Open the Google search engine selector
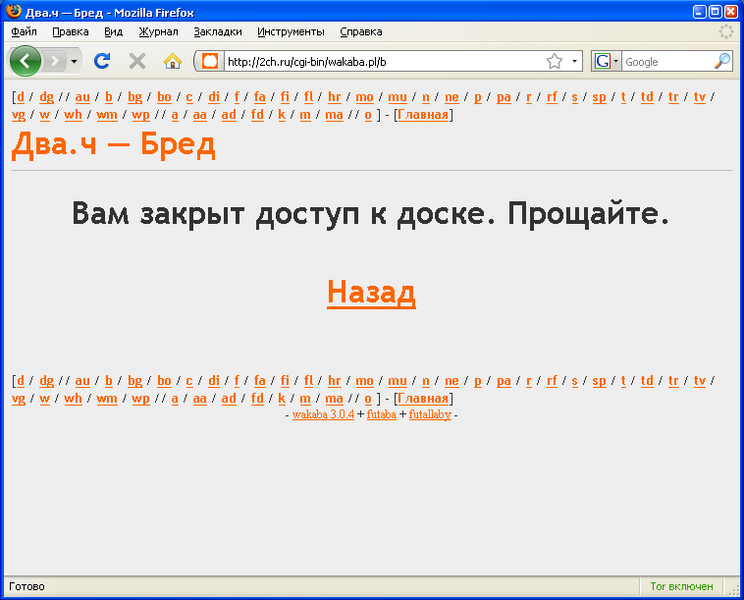Image resolution: width=744 pixels, height=600 pixels. pos(606,61)
